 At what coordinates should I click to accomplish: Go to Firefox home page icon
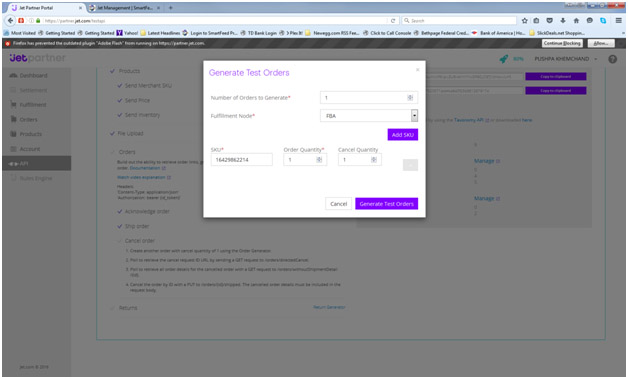click(x=576, y=20)
